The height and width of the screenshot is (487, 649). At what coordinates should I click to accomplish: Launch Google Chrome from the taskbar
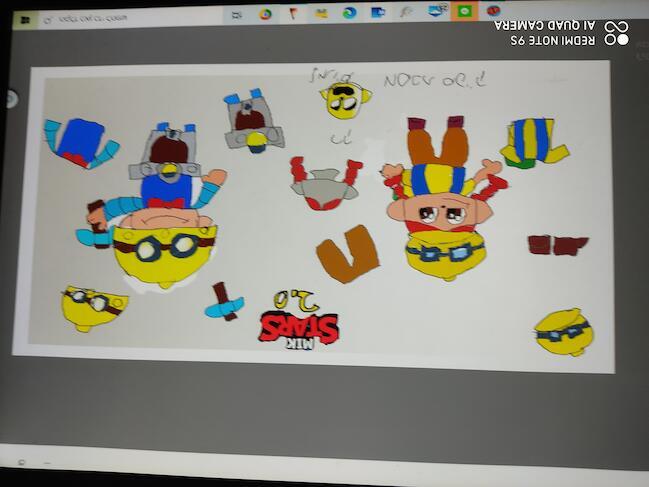pyautogui.click(x=265, y=13)
